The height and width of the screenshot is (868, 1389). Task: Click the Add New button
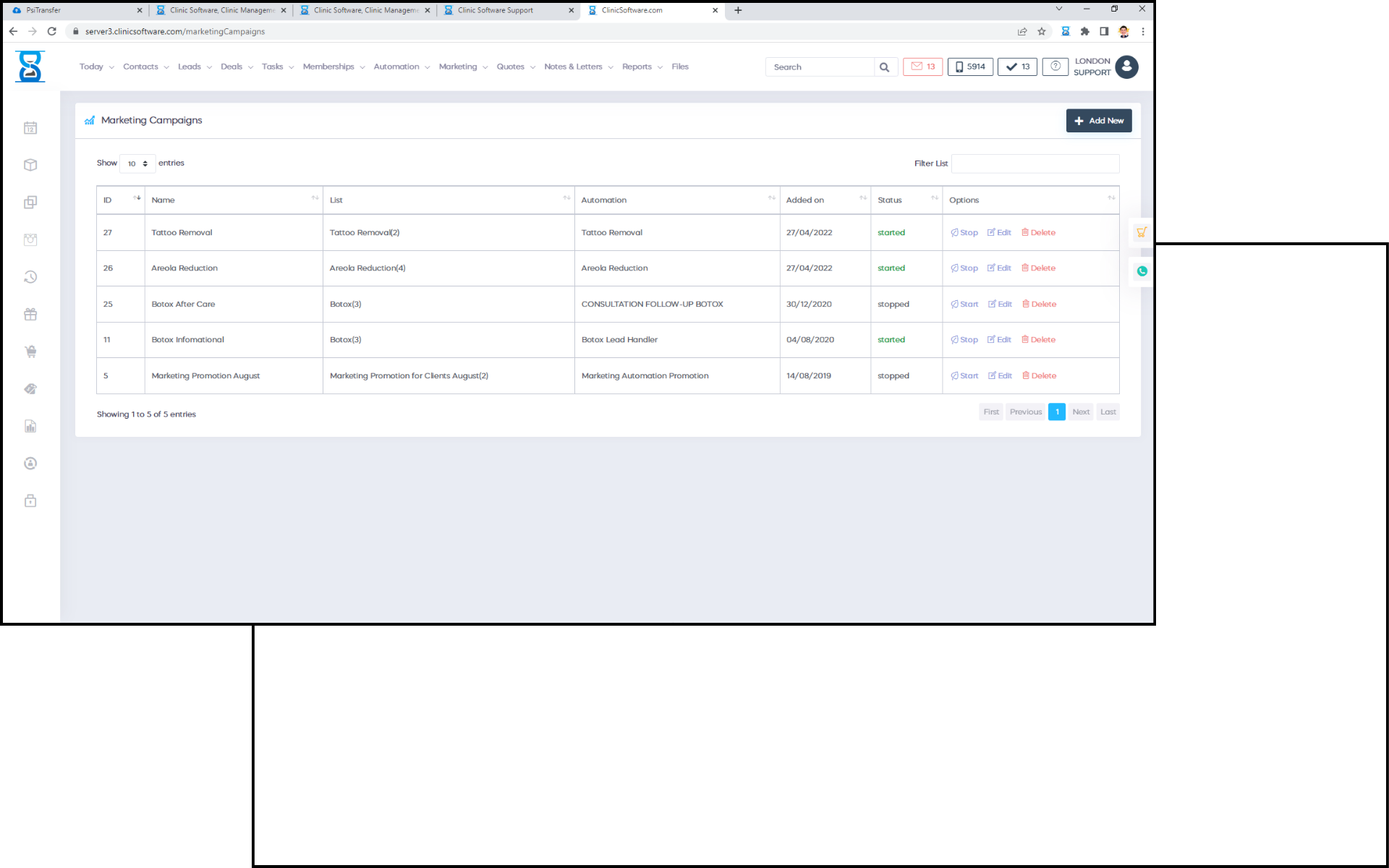click(1098, 121)
